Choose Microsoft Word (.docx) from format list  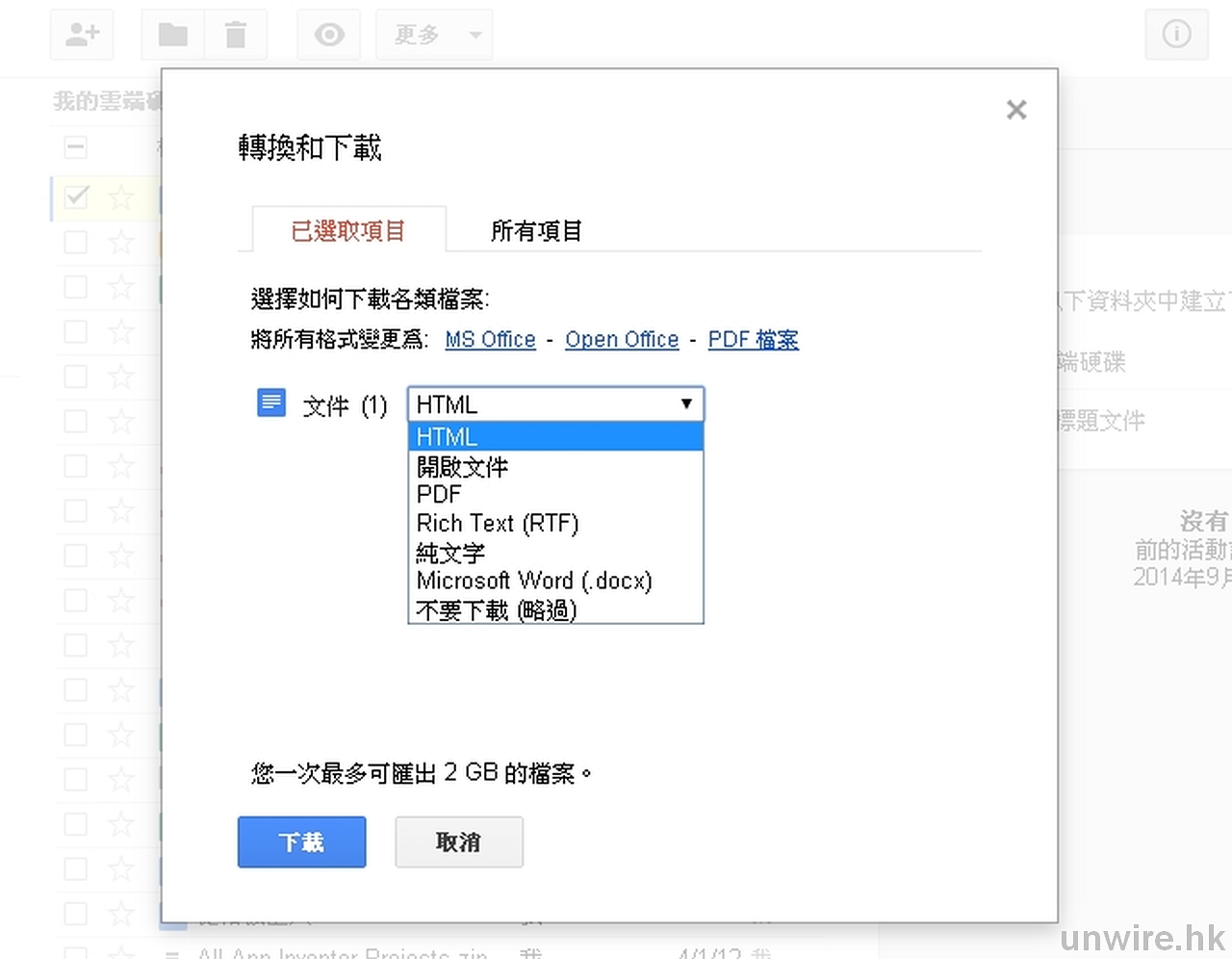534,582
